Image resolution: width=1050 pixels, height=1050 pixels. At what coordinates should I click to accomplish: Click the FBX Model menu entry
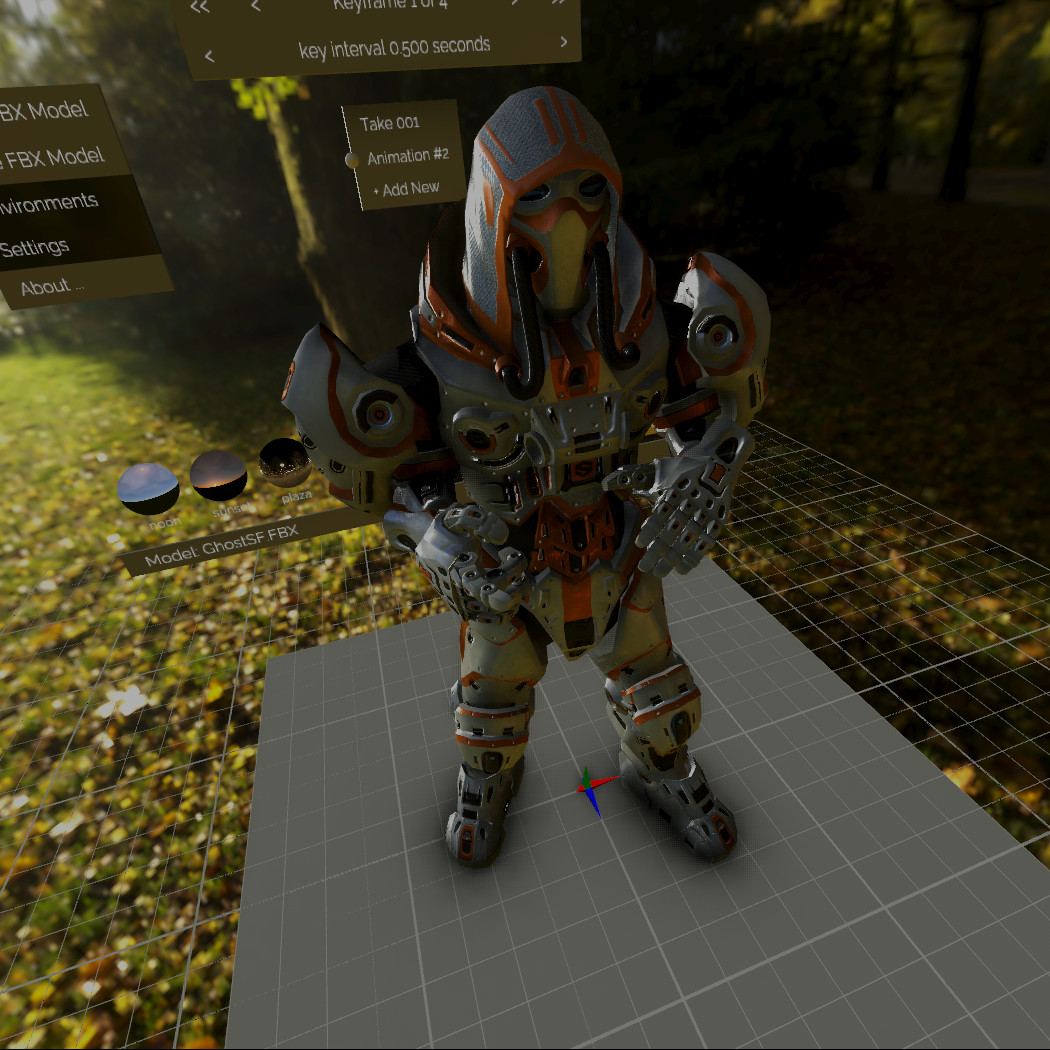(45, 110)
